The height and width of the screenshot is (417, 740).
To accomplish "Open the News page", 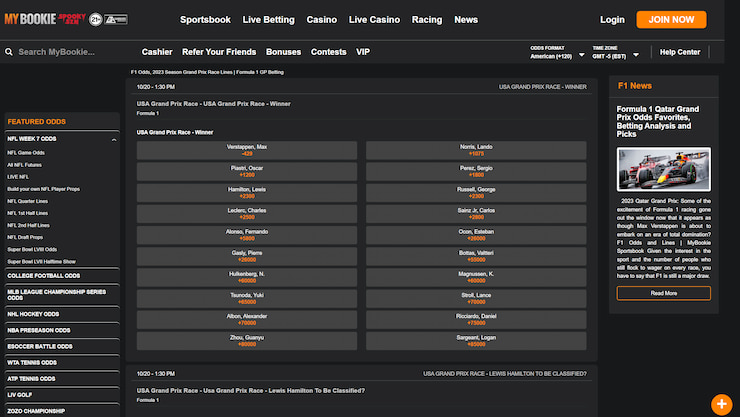I will (x=466, y=20).
